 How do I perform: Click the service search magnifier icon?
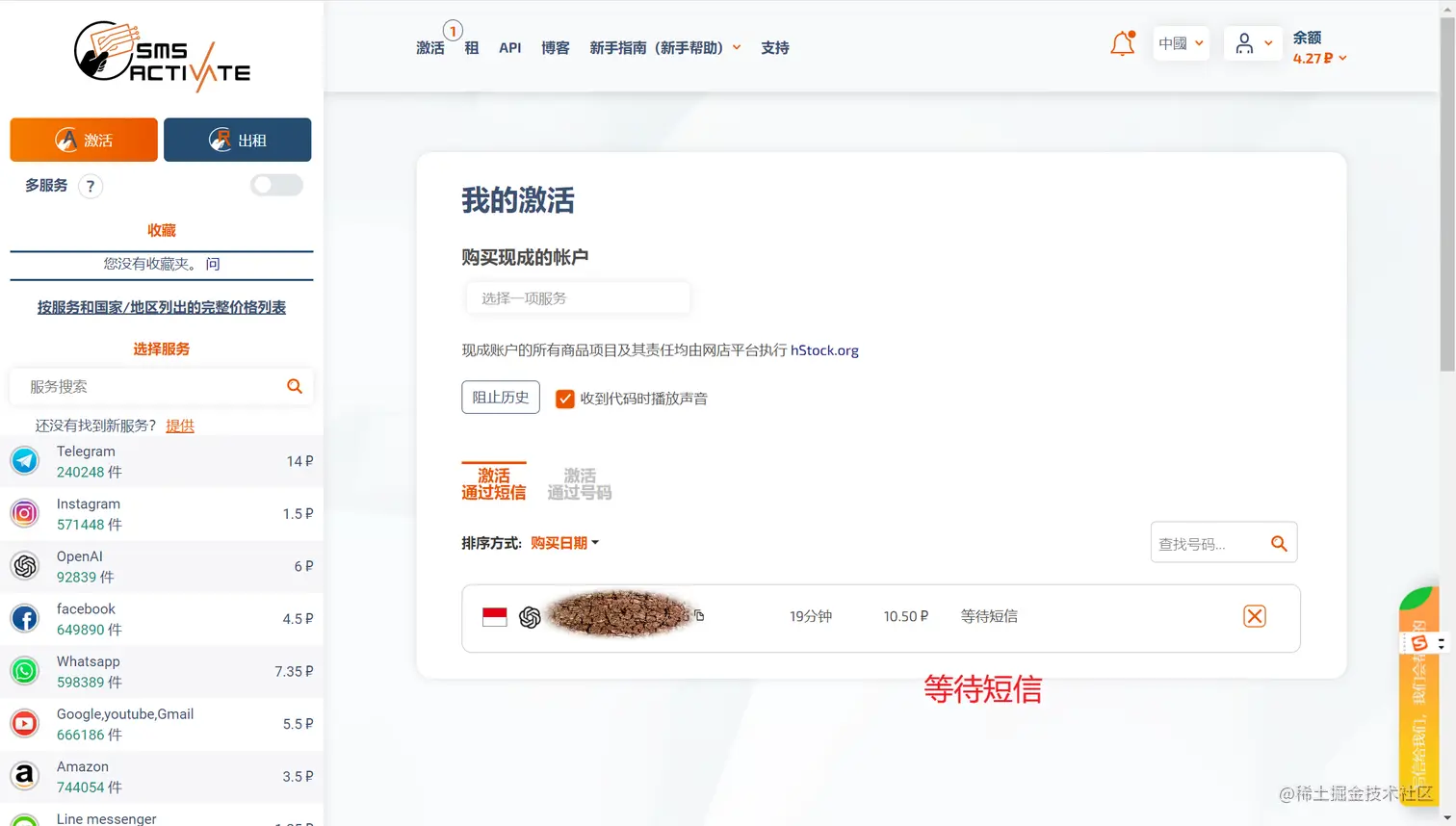(x=295, y=386)
